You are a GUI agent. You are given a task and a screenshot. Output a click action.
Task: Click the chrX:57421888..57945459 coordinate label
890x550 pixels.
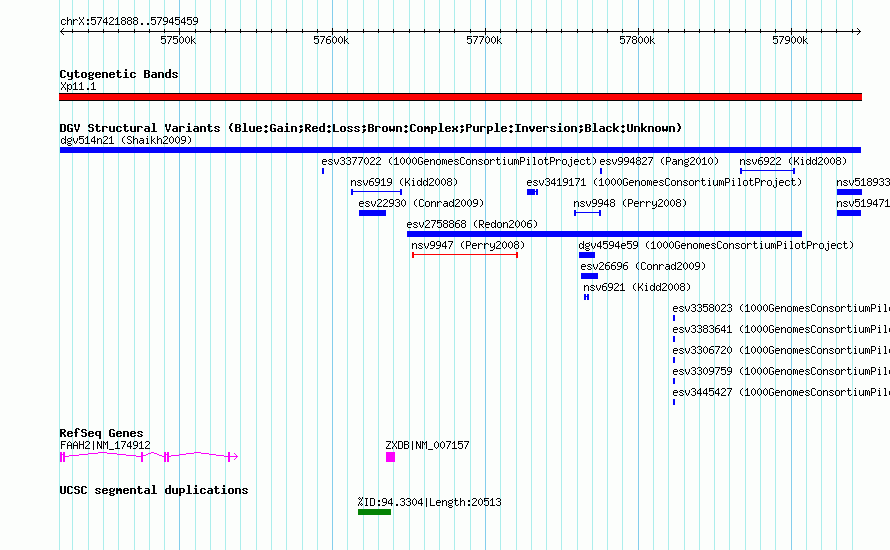pos(129,22)
